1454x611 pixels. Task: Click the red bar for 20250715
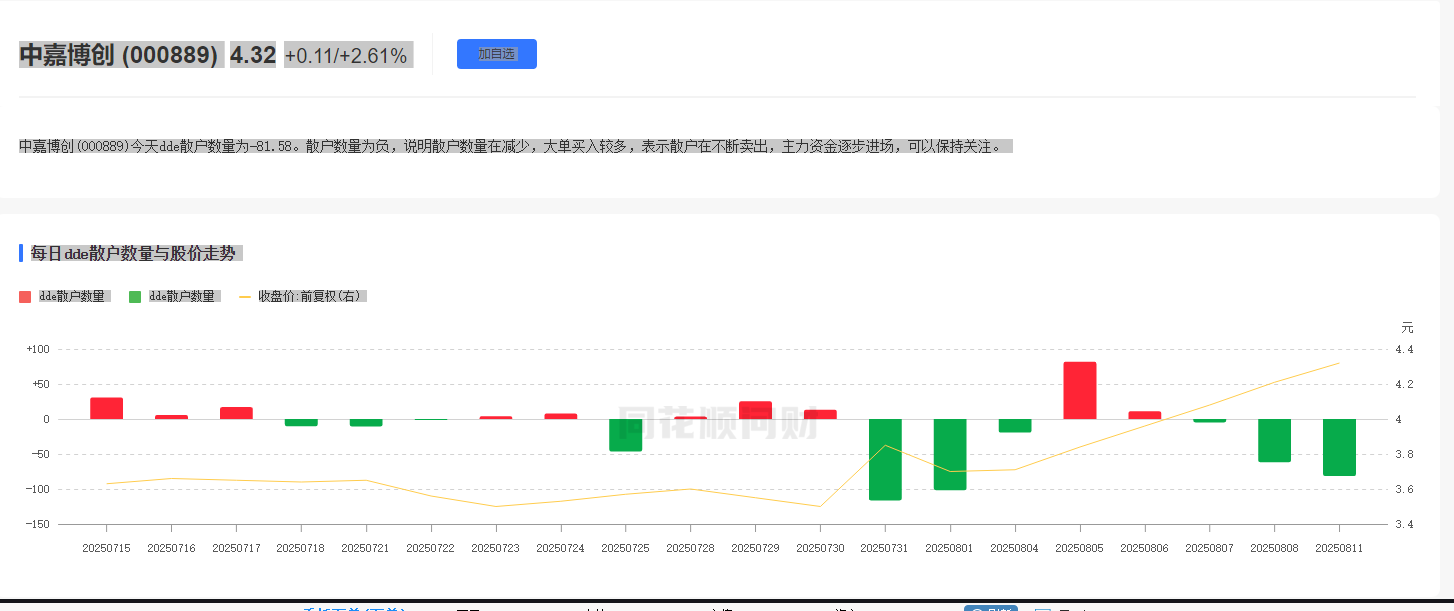106,408
